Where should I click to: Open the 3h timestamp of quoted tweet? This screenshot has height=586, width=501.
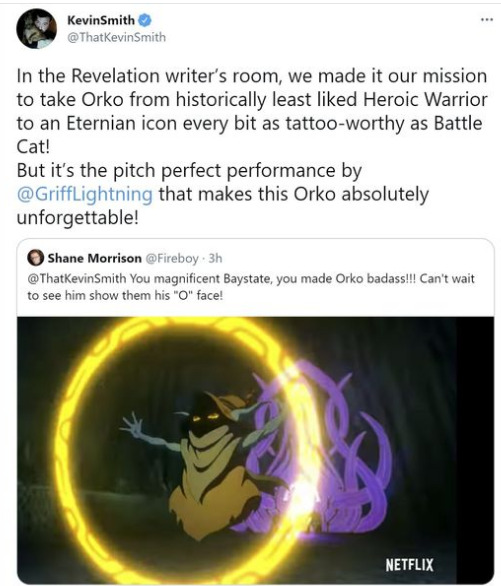click(215, 258)
